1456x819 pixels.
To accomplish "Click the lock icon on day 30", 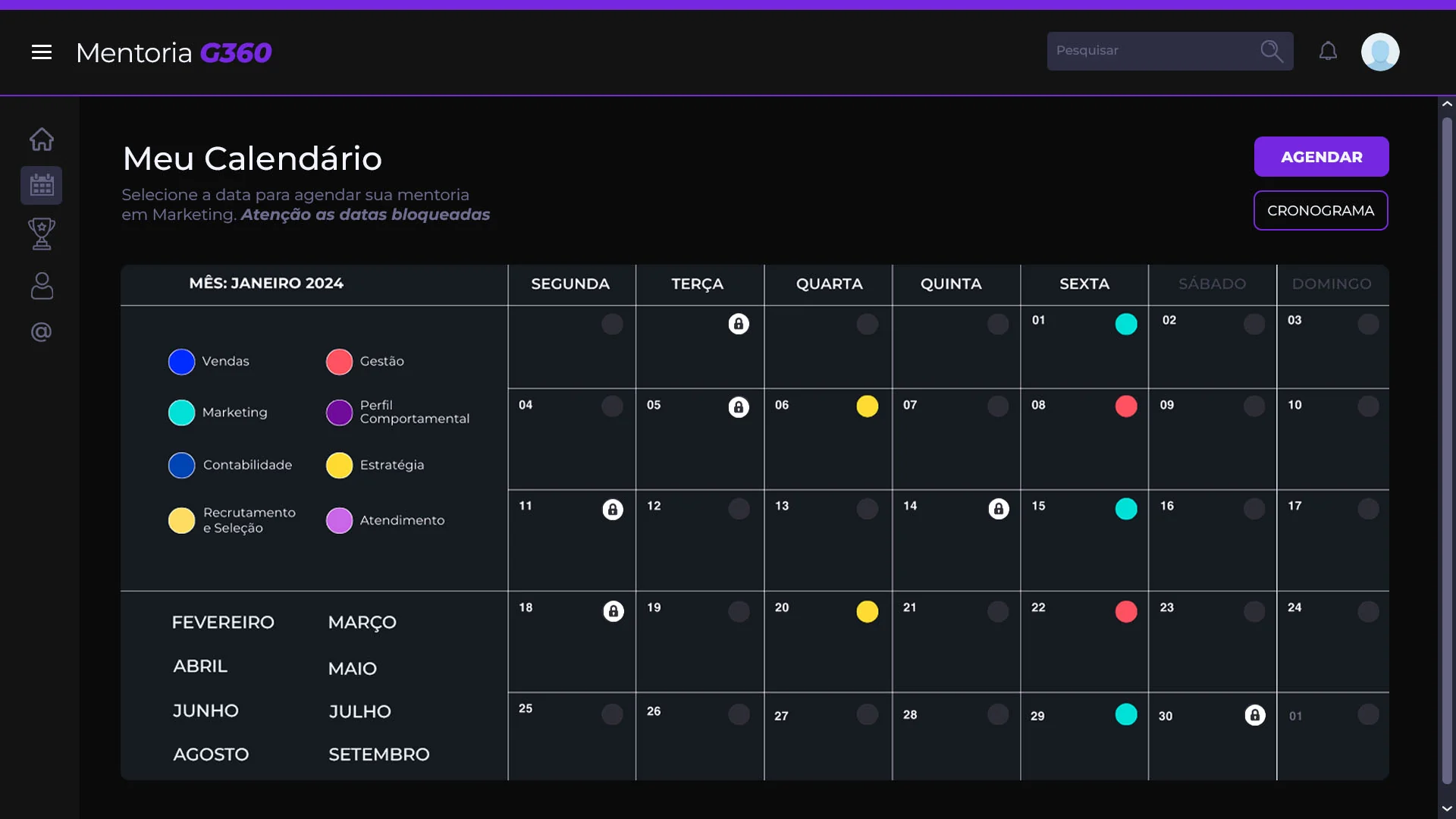I will (x=1255, y=715).
